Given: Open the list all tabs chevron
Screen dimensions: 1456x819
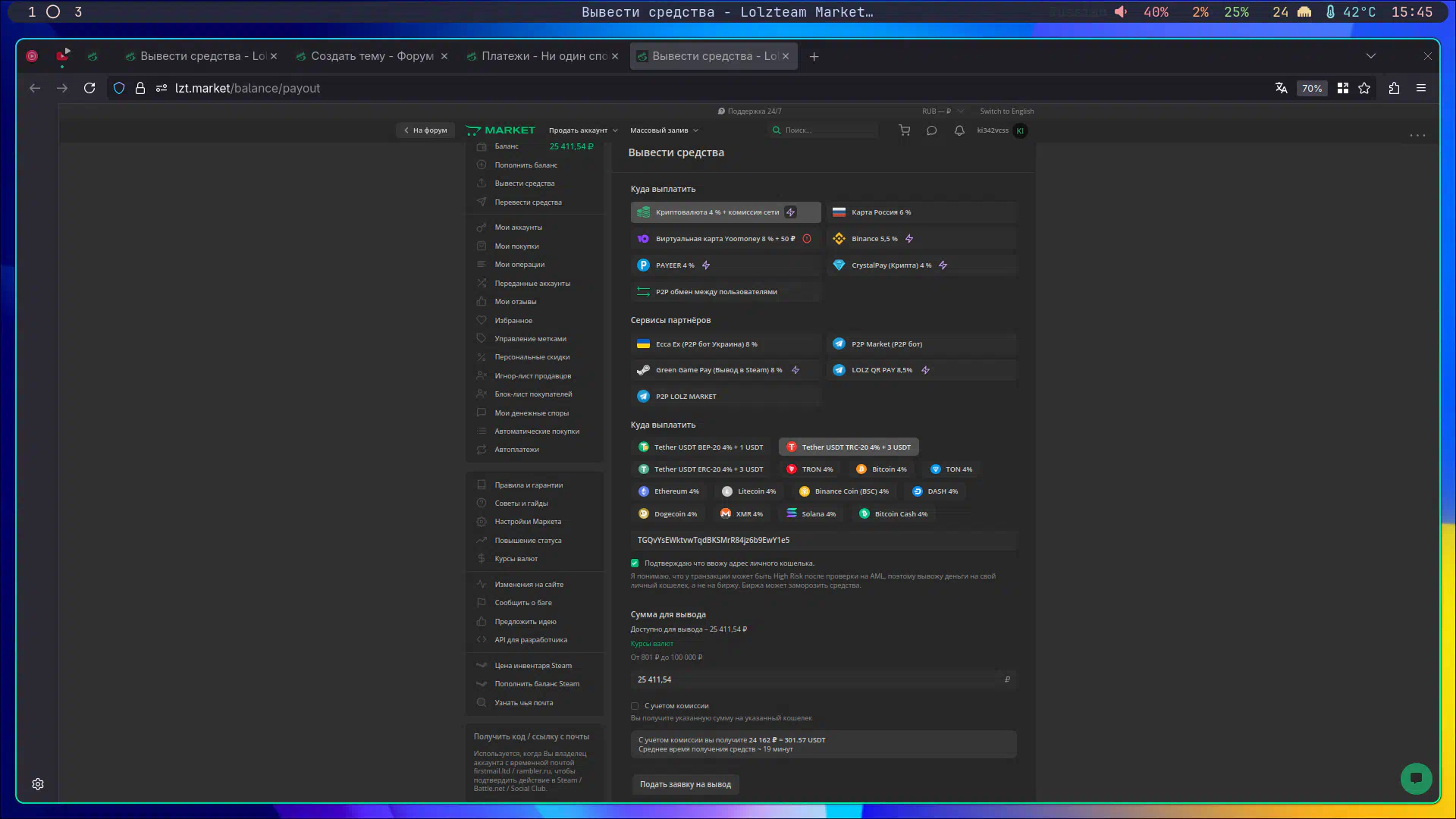Looking at the screenshot, I should (1370, 56).
